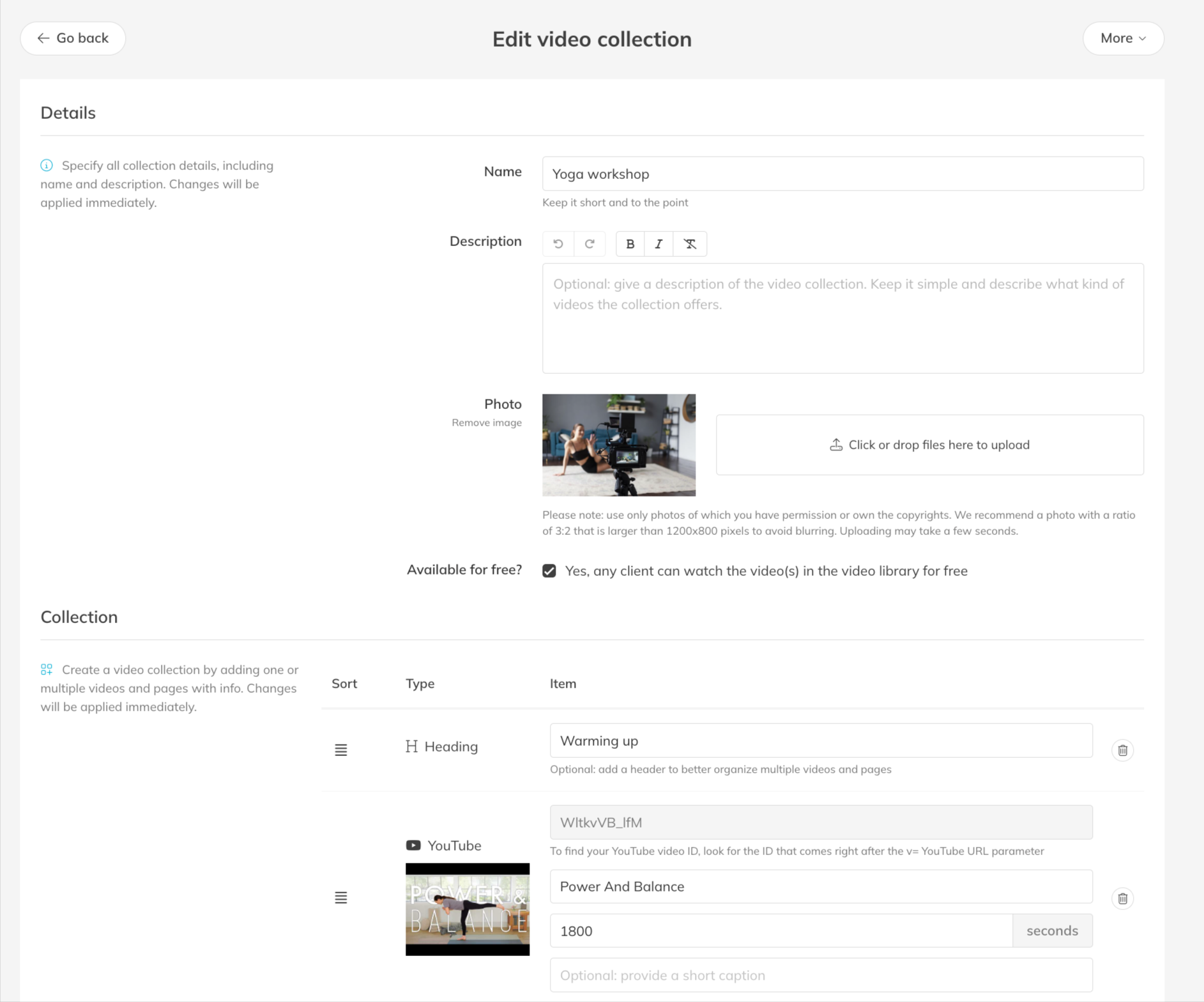This screenshot has width=1204, height=1002.
Task: Click the Power & Balance video thumbnail
Action: coord(468,909)
